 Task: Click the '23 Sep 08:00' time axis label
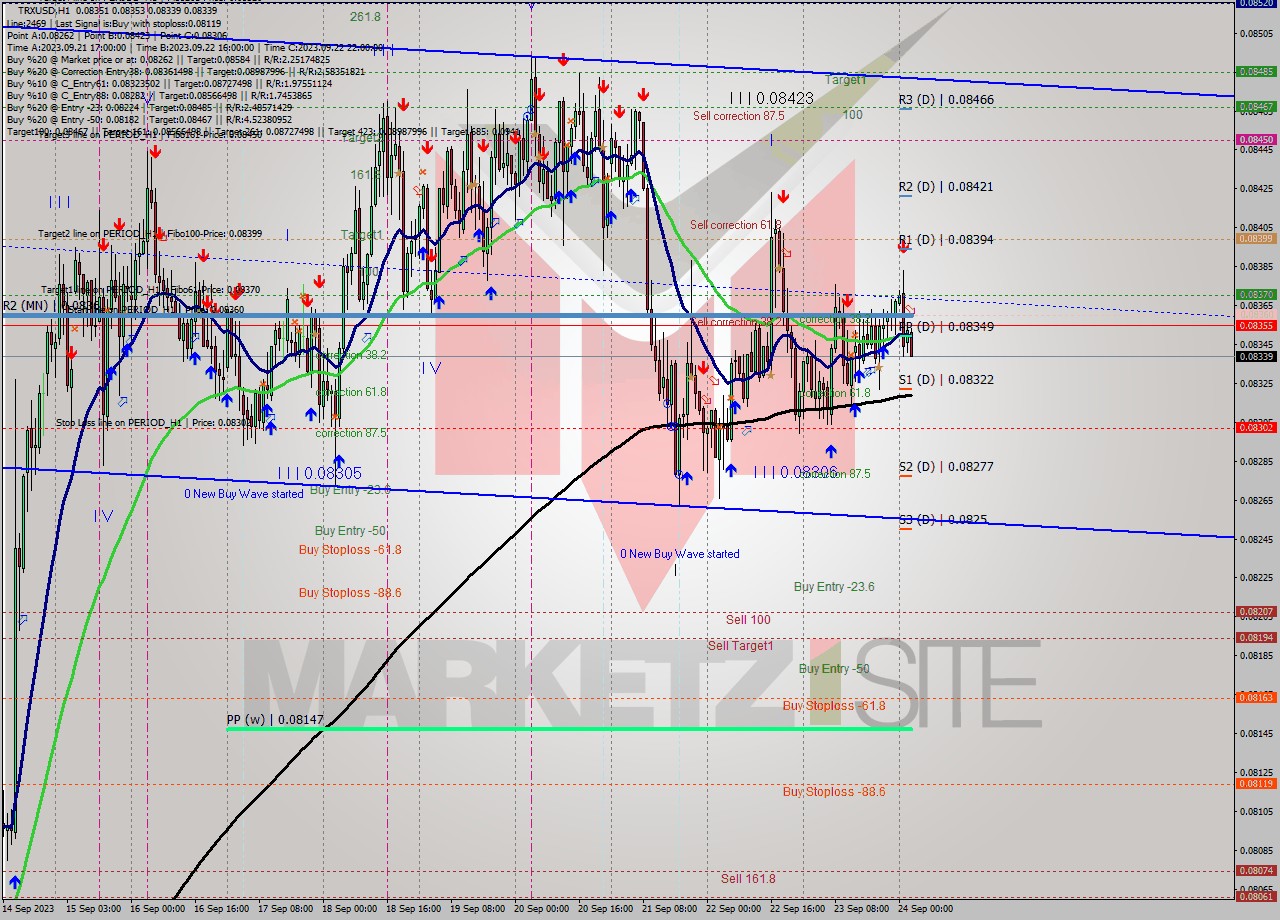pos(862,909)
